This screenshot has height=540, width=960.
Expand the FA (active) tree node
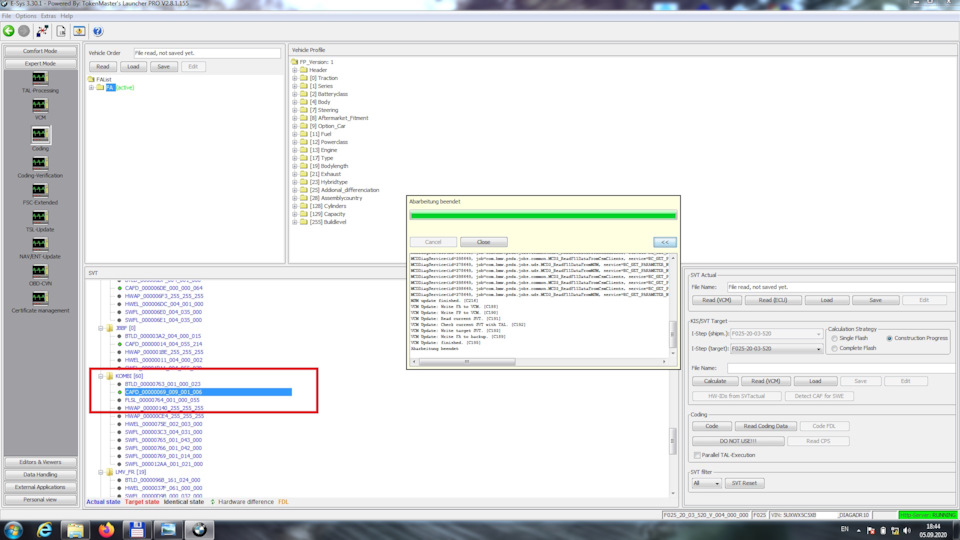(92, 88)
